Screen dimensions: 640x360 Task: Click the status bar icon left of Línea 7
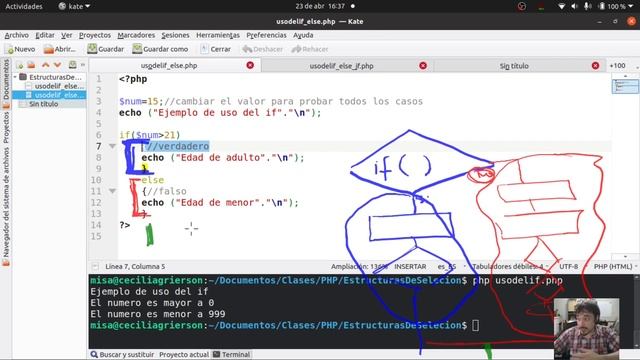(95, 267)
